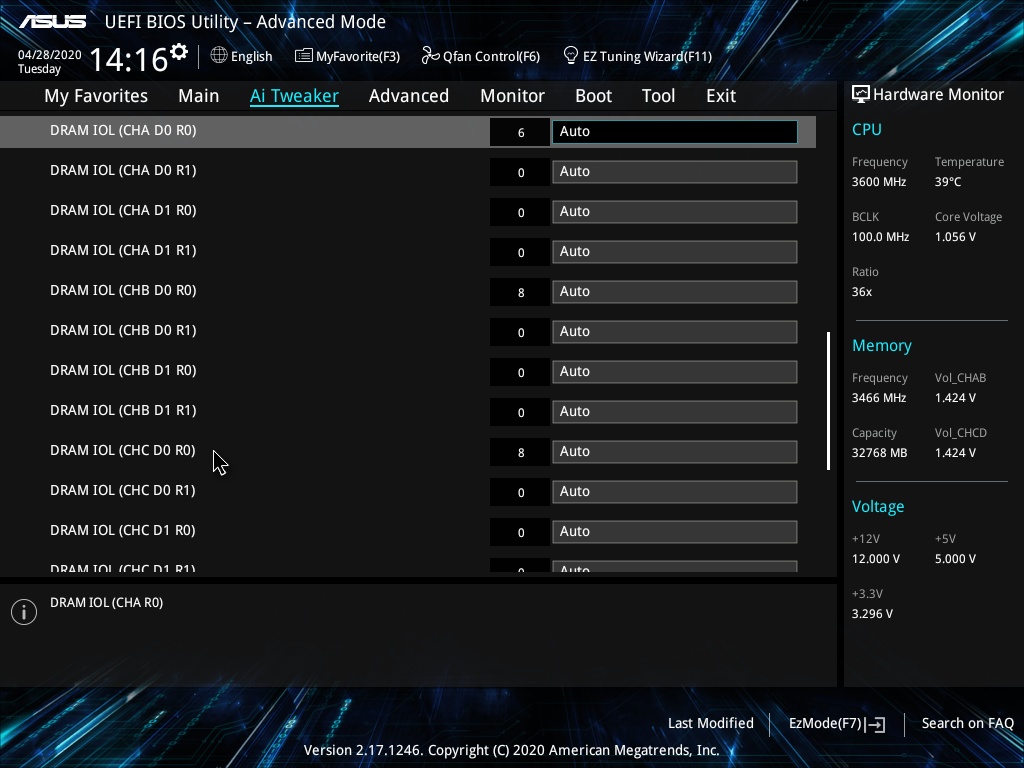Click Auto field for DRAM IOL (CHB D0 R1)

click(675, 332)
